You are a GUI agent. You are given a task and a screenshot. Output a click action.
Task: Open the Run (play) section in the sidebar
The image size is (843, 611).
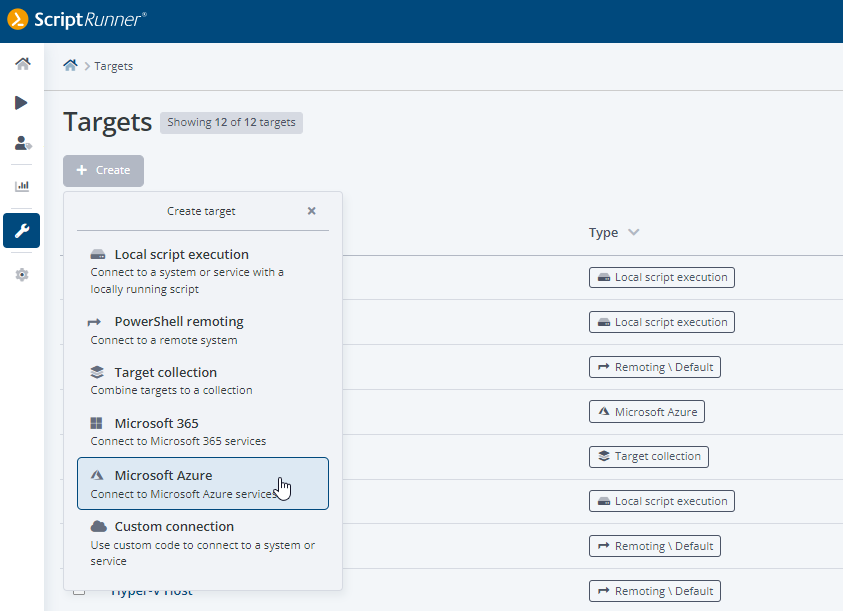tap(21, 103)
